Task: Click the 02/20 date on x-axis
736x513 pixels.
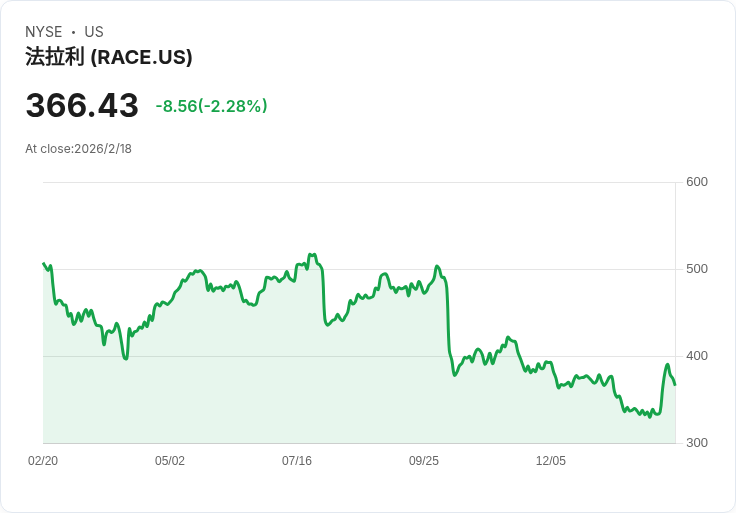Action: 43,461
